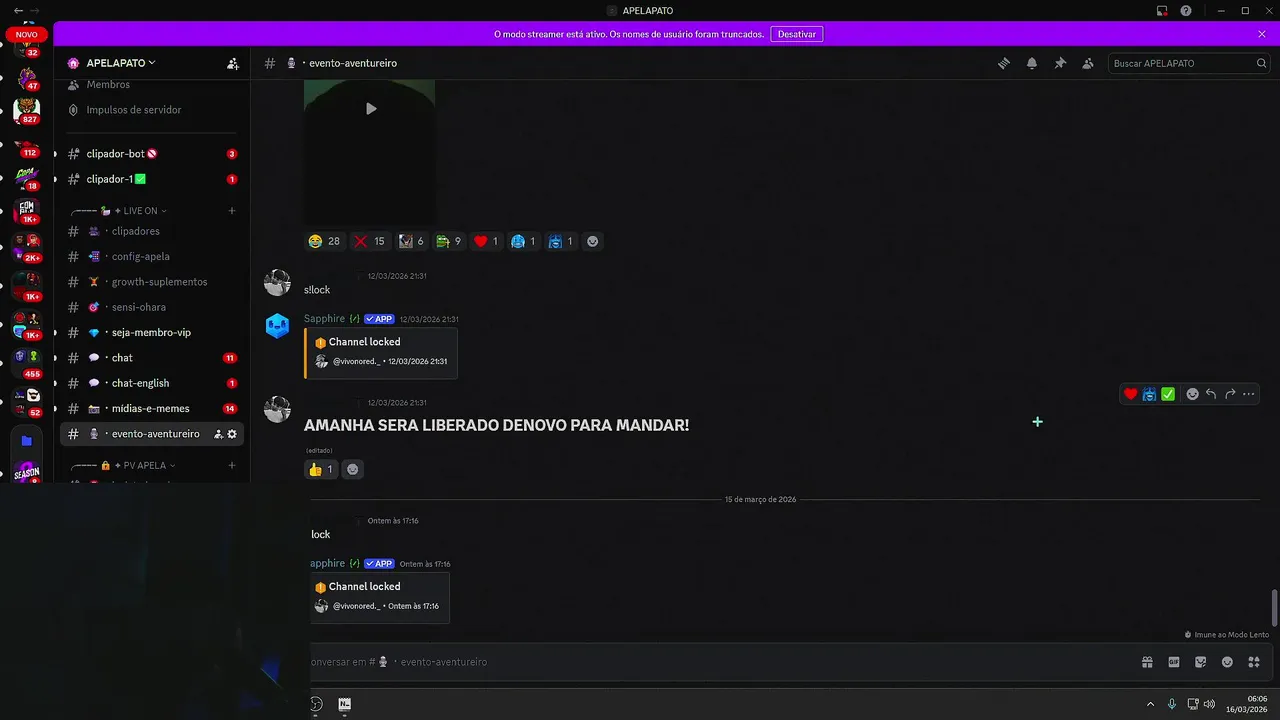
Task: Toggle the thumbs up reaction
Action: tap(321, 469)
